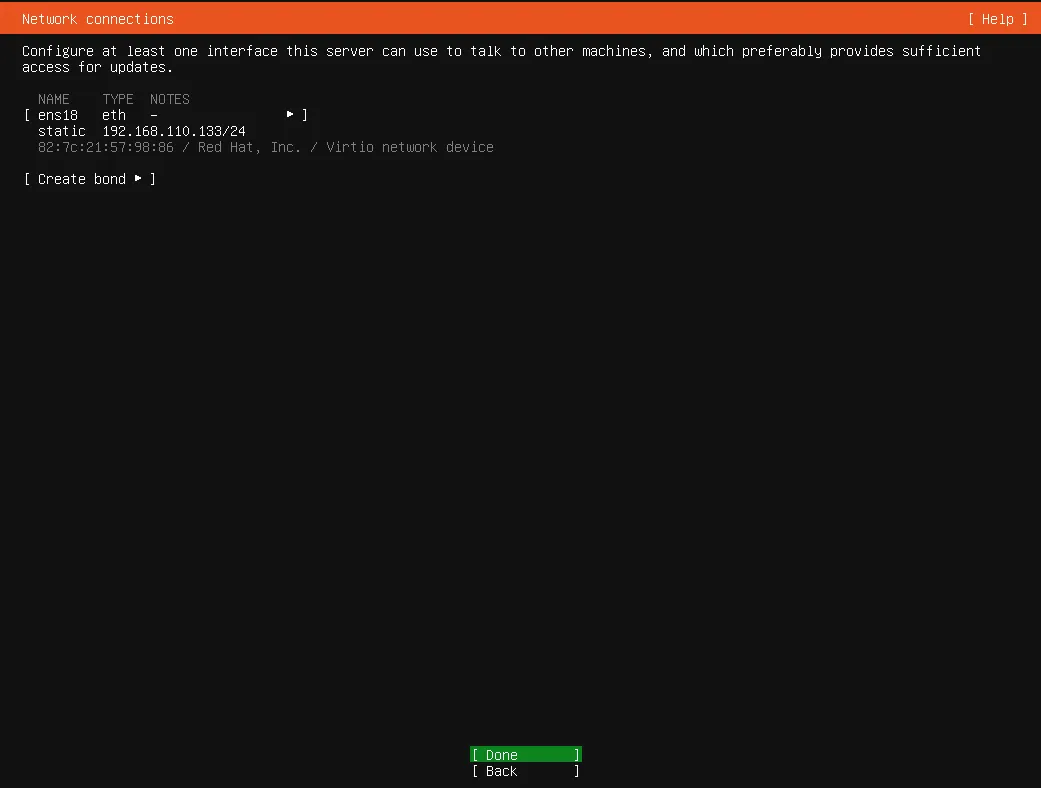Viewport: 1041px width, 788px height.
Task: Select the static configuration row
Action: point(61,130)
